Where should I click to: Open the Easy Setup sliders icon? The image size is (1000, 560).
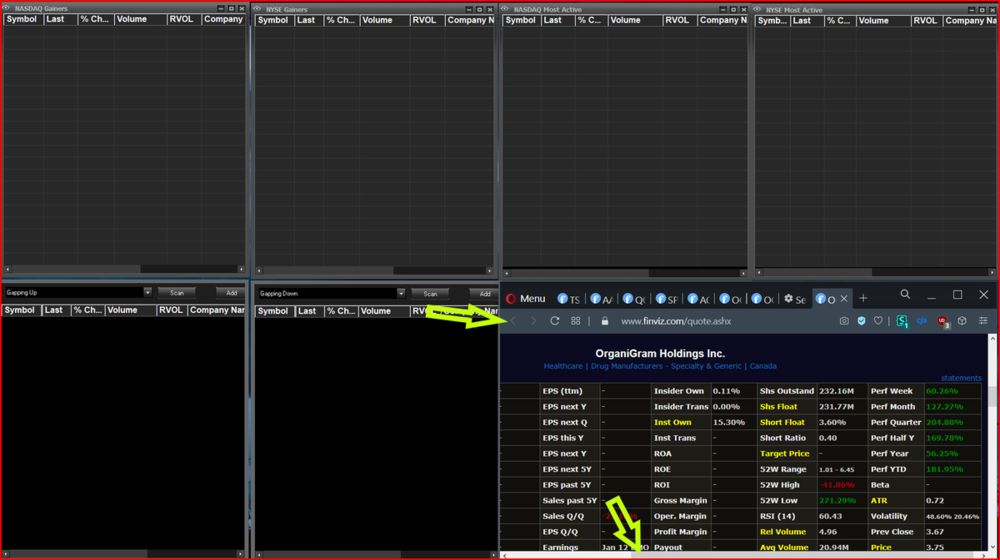983,321
